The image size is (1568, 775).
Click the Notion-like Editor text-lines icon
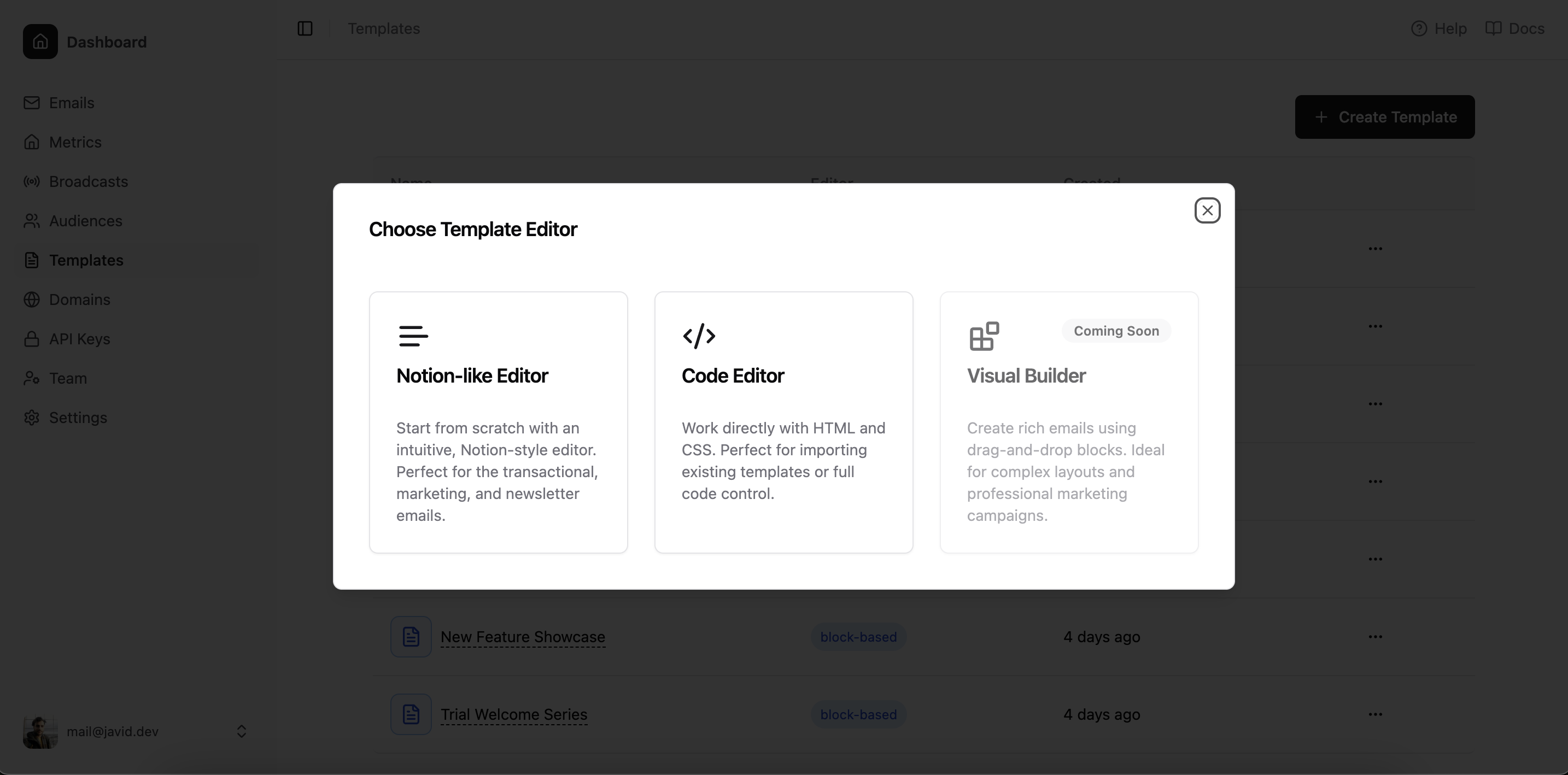(x=413, y=336)
